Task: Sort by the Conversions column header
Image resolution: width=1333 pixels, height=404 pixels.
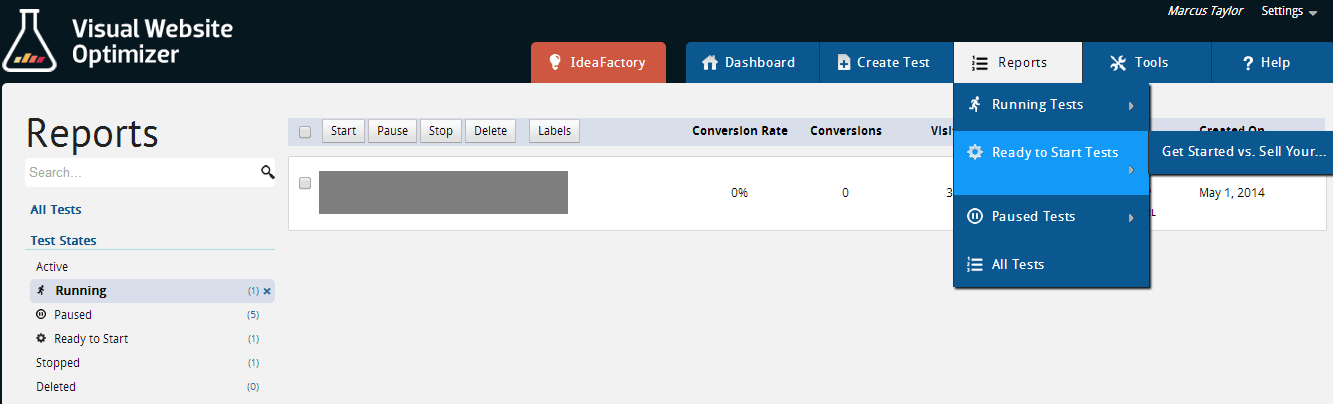Action: point(846,131)
